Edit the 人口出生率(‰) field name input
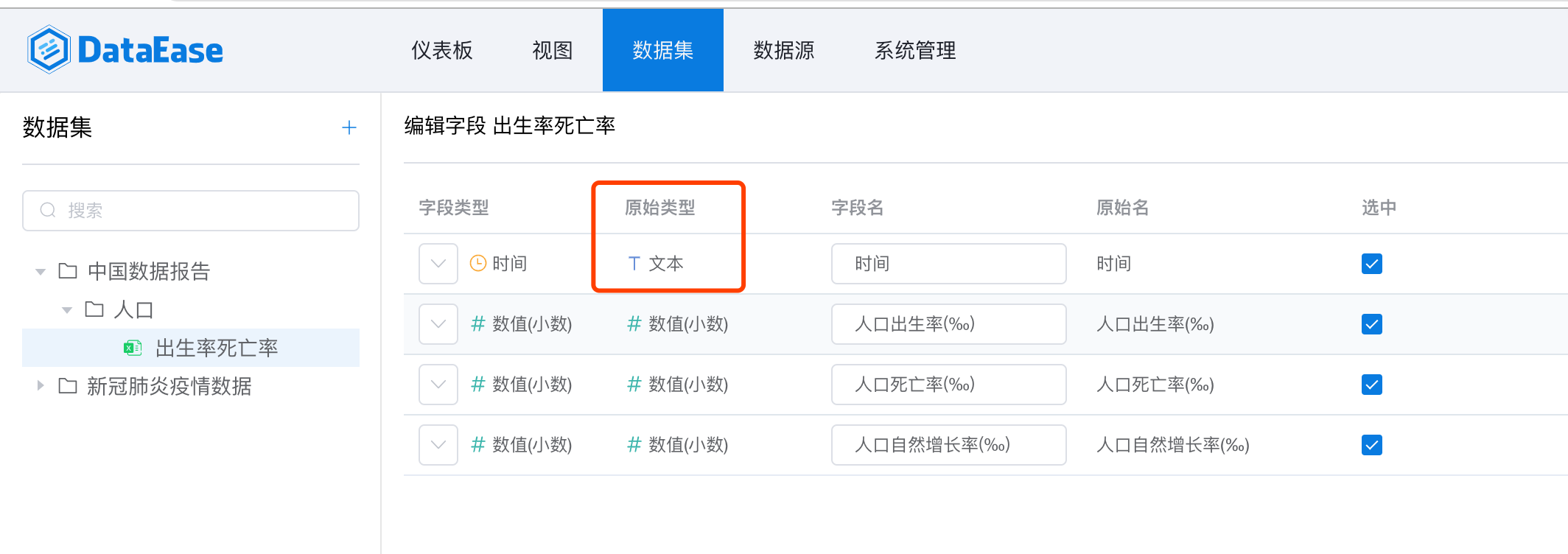 coord(949,324)
